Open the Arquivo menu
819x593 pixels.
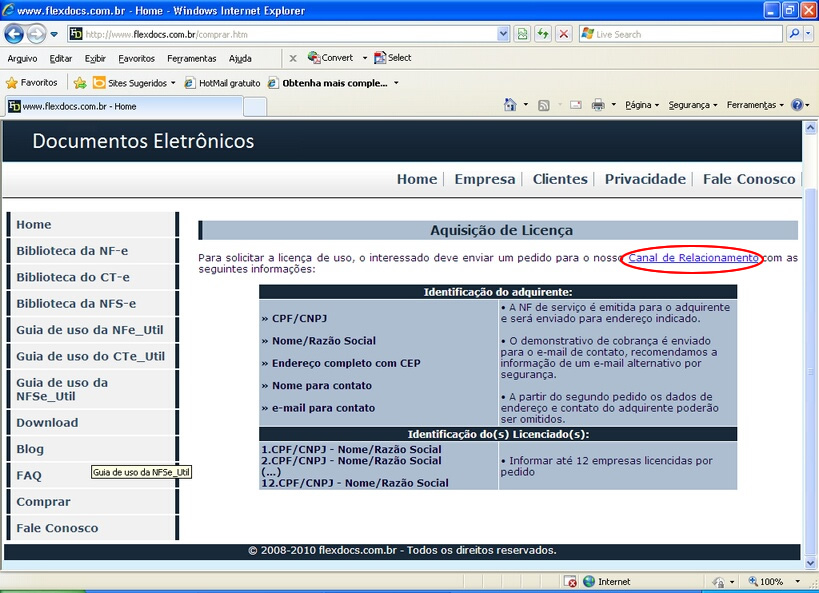22,58
